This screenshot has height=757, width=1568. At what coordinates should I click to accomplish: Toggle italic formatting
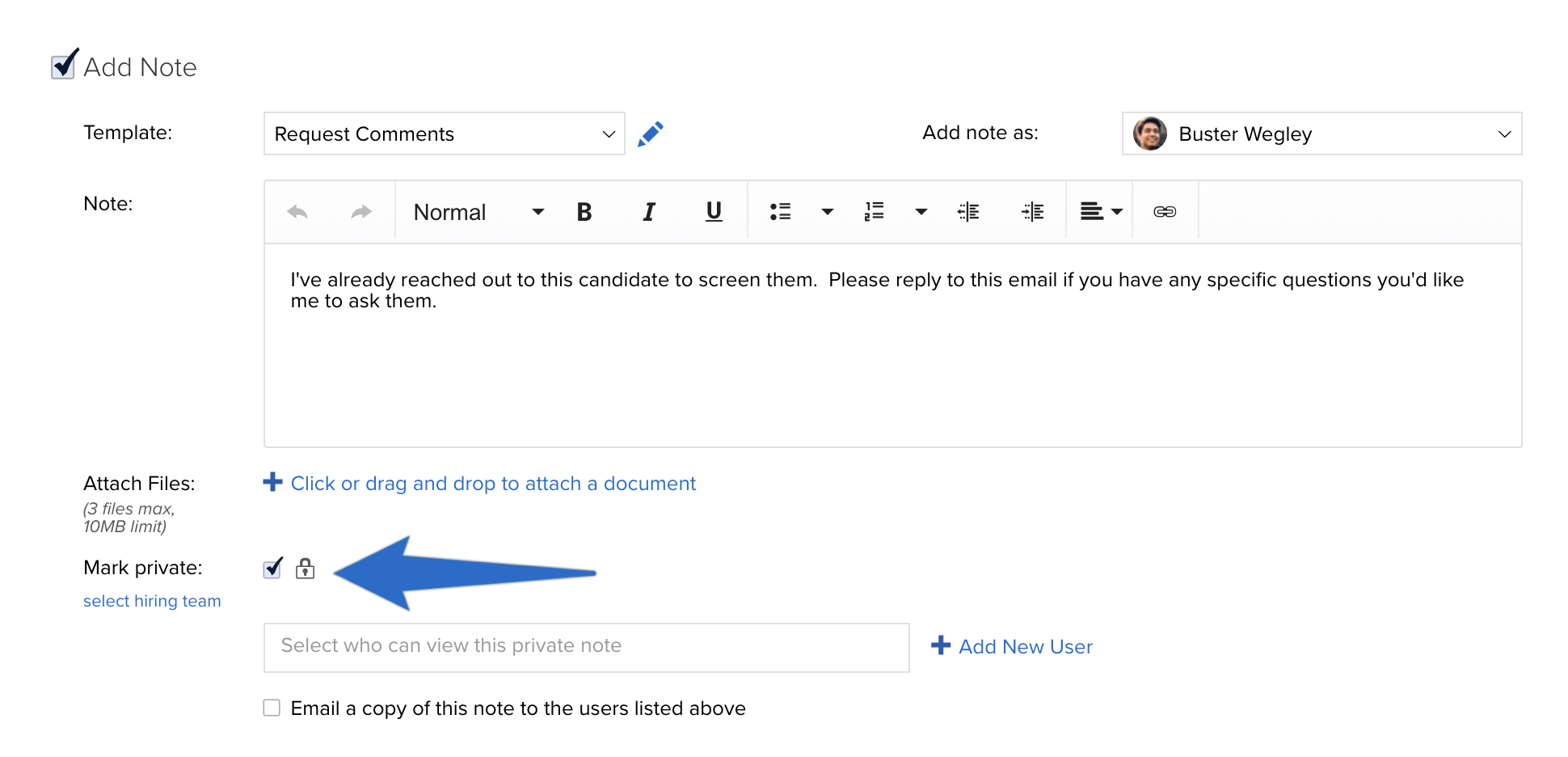tap(649, 212)
